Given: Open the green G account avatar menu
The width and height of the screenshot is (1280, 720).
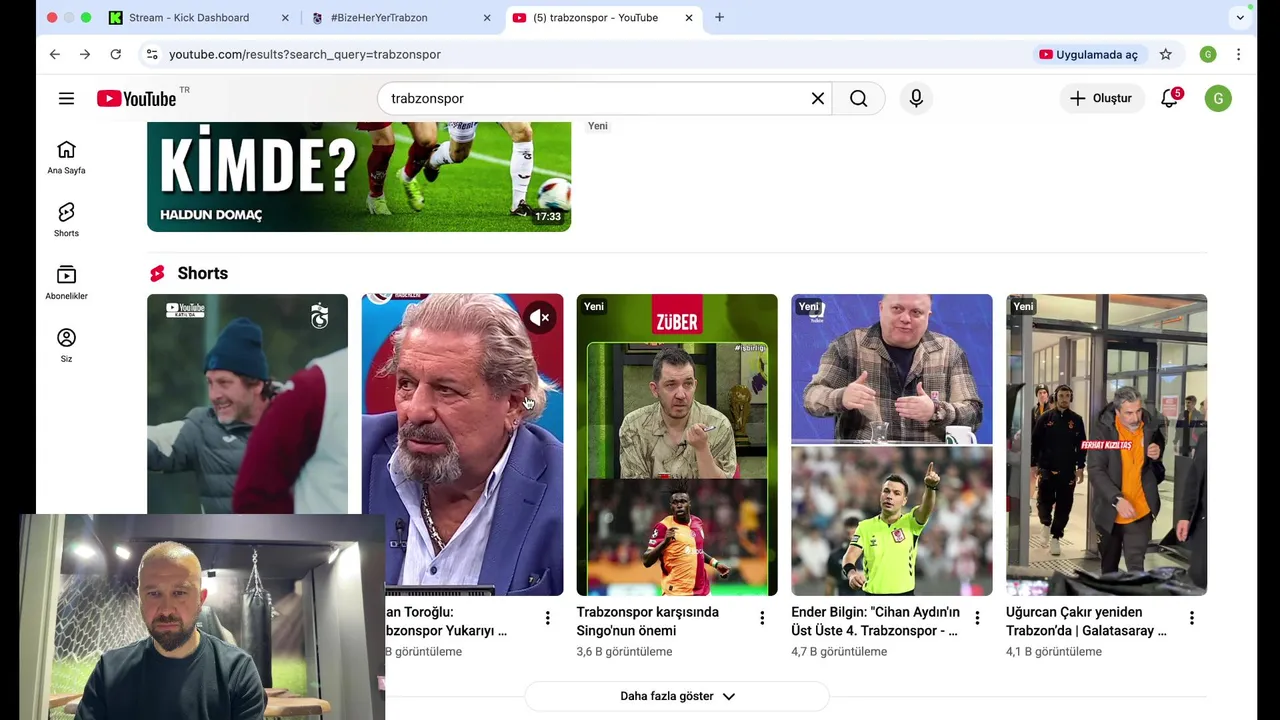Looking at the screenshot, I should click(1218, 98).
